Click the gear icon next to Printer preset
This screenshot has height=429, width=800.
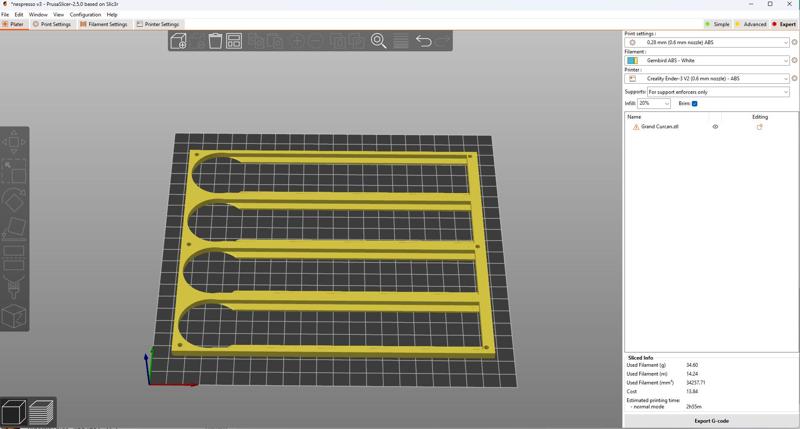[794, 79]
